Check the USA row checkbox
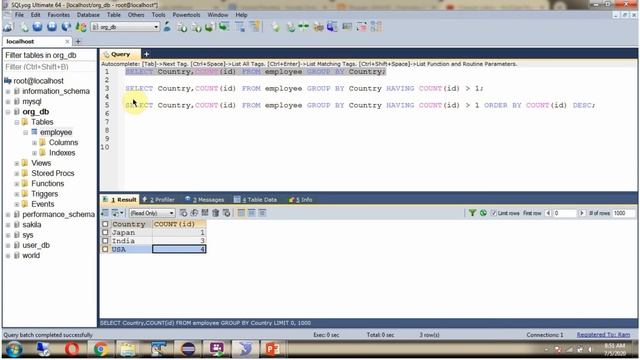This screenshot has width=640, height=360. click(x=105, y=249)
